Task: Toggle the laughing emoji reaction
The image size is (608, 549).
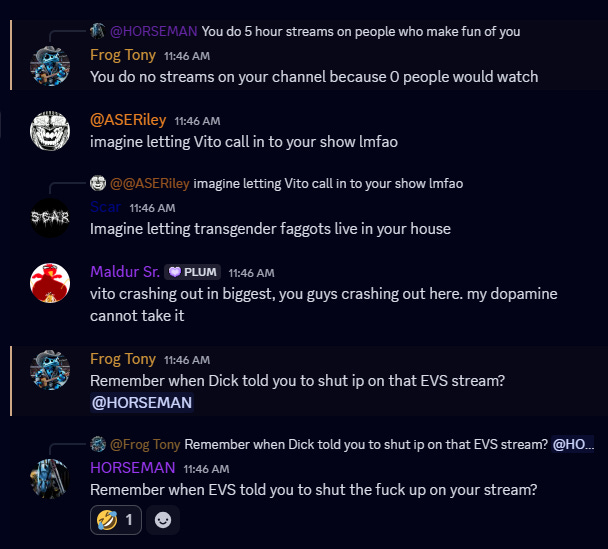Action: [x=116, y=520]
